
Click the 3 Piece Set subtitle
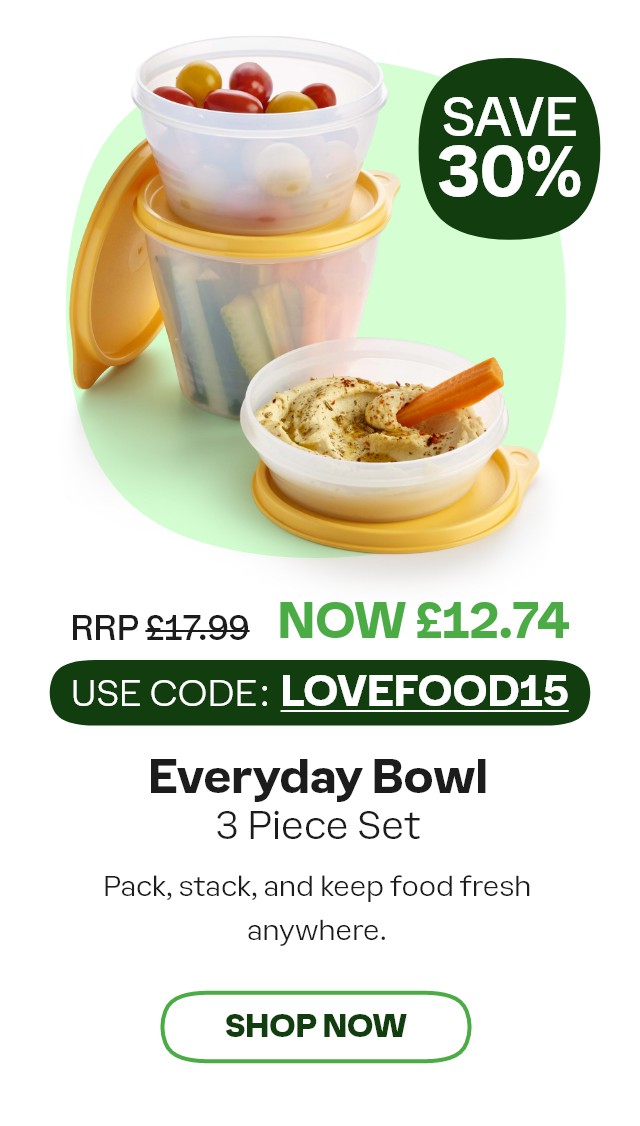318,827
